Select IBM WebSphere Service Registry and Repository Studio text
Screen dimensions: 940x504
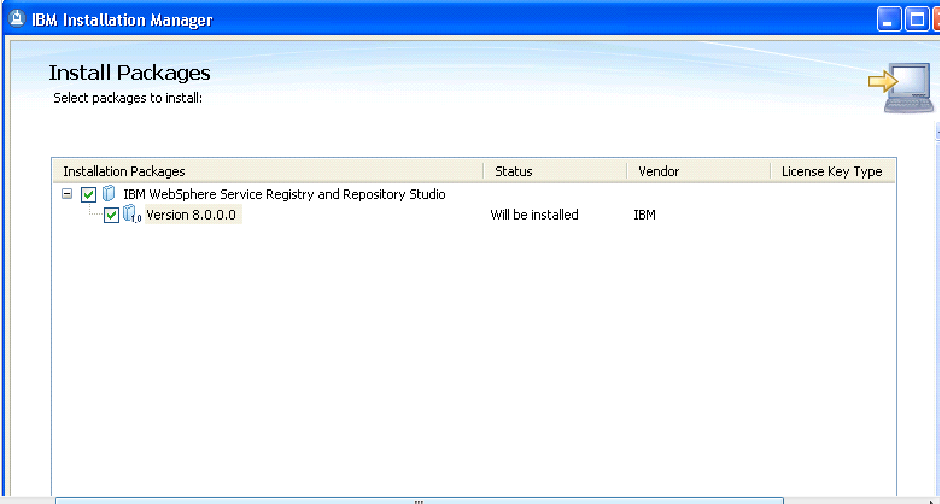click(x=284, y=194)
